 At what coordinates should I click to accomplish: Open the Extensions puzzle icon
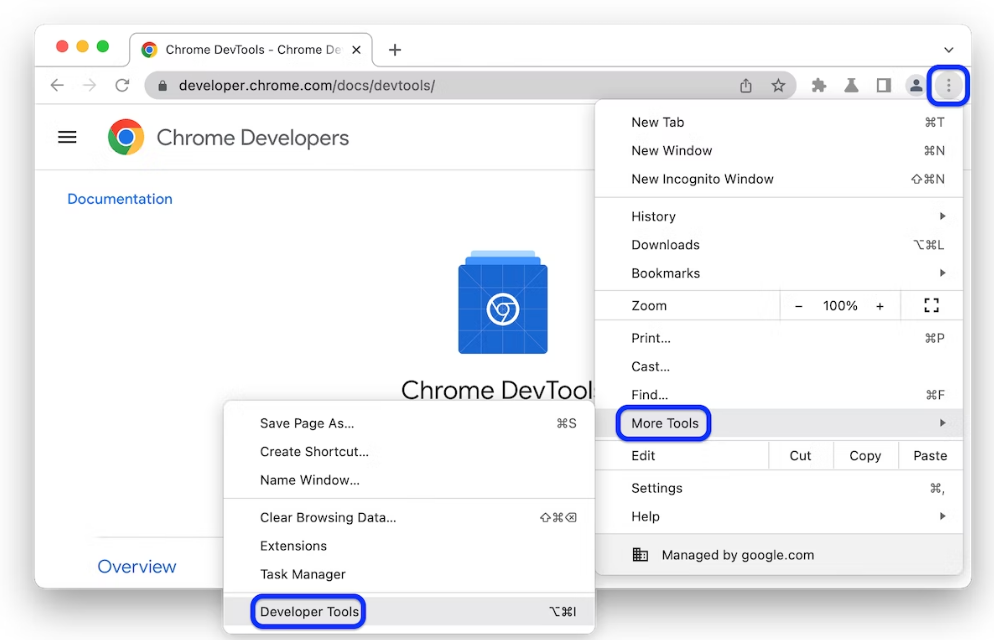click(x=819, y=86)
